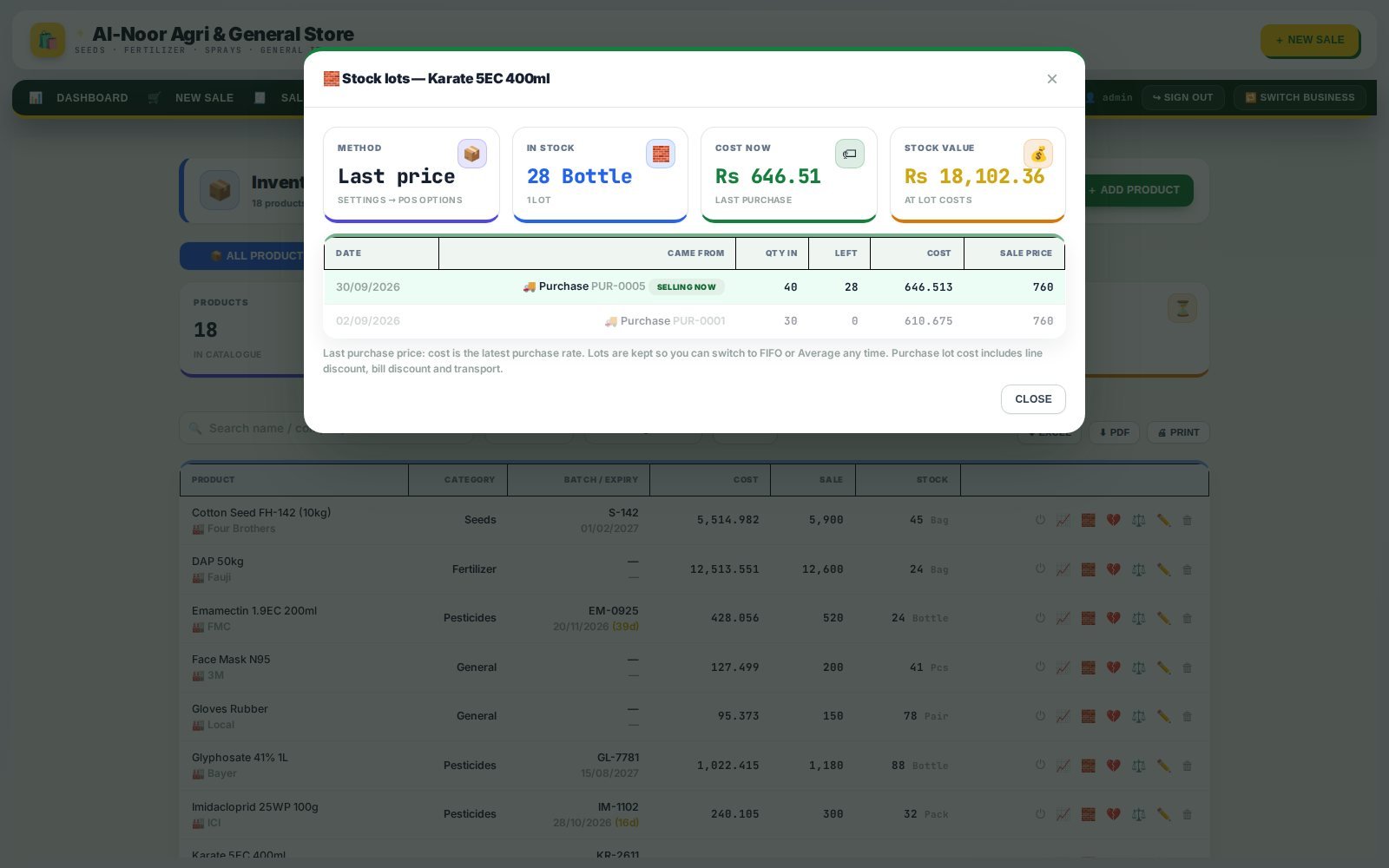Screen dimensions: 1389x868
Task: Click the NEW SALE button in the header
Action: pyautogui.click(x=1309, y=40)
